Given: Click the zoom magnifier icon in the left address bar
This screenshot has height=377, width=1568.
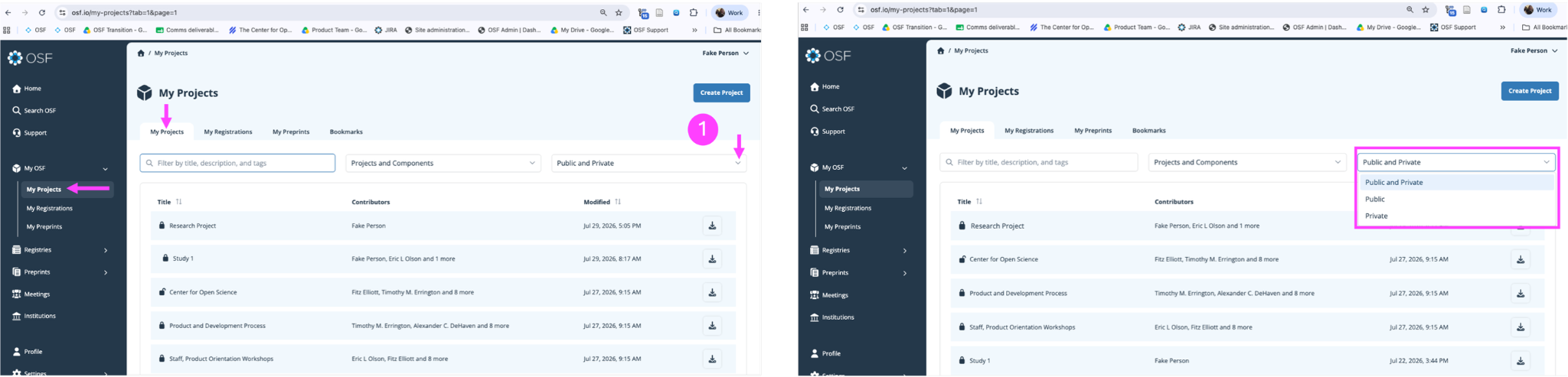Looking at the screenshot, I should tap(603, 12).
